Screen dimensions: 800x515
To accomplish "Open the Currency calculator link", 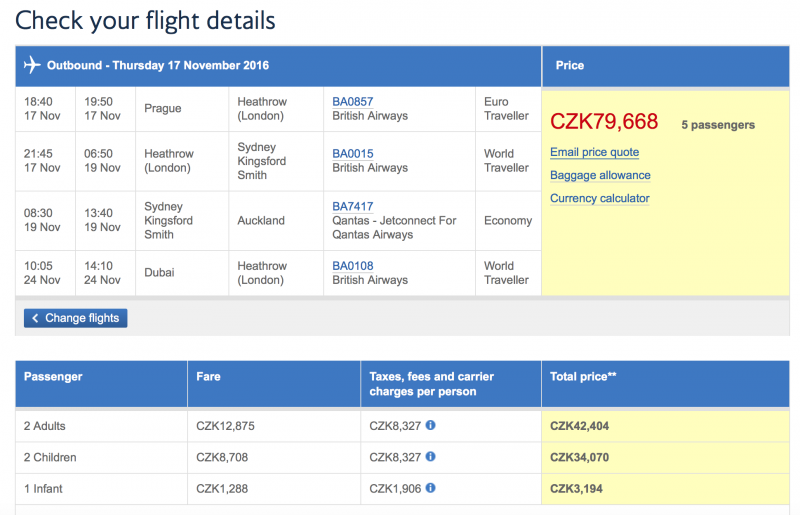I will tap(599, 198).
